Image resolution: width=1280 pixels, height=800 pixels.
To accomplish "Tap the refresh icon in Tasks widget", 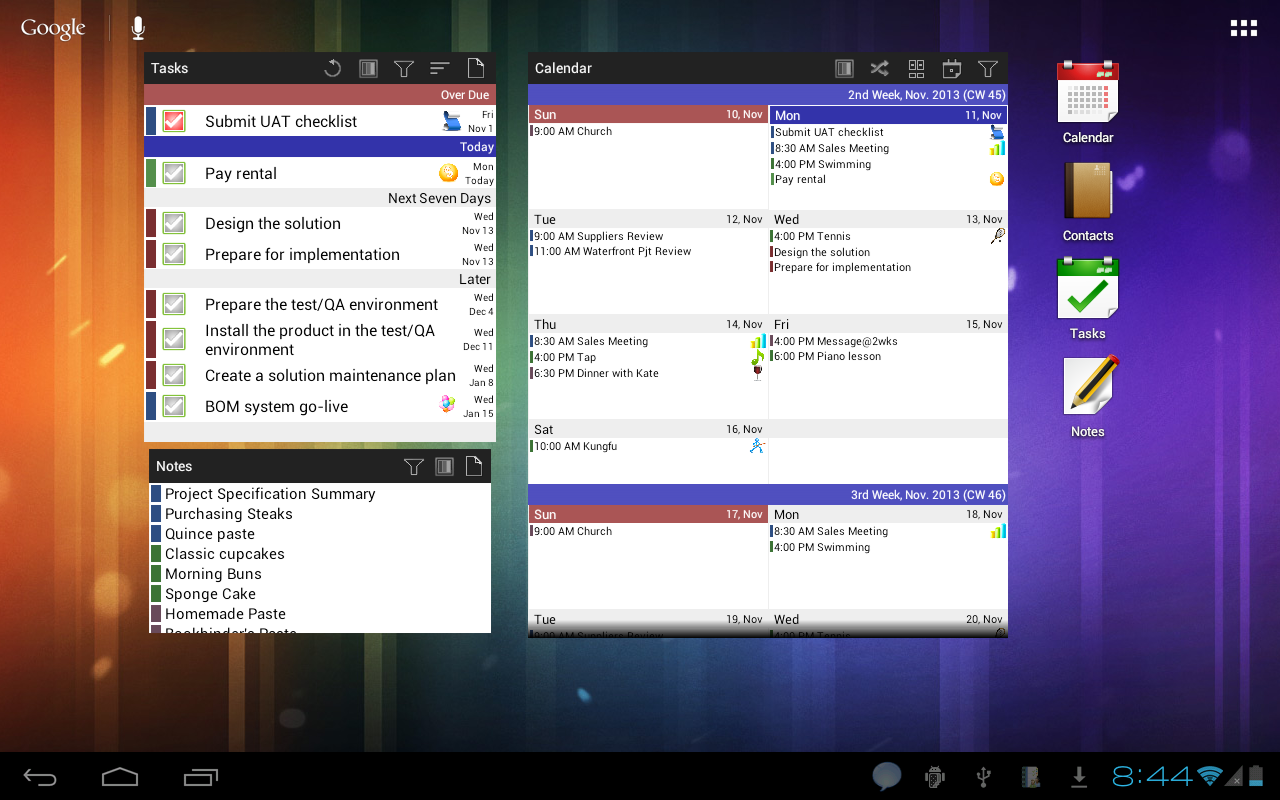I will pos(333,68).
